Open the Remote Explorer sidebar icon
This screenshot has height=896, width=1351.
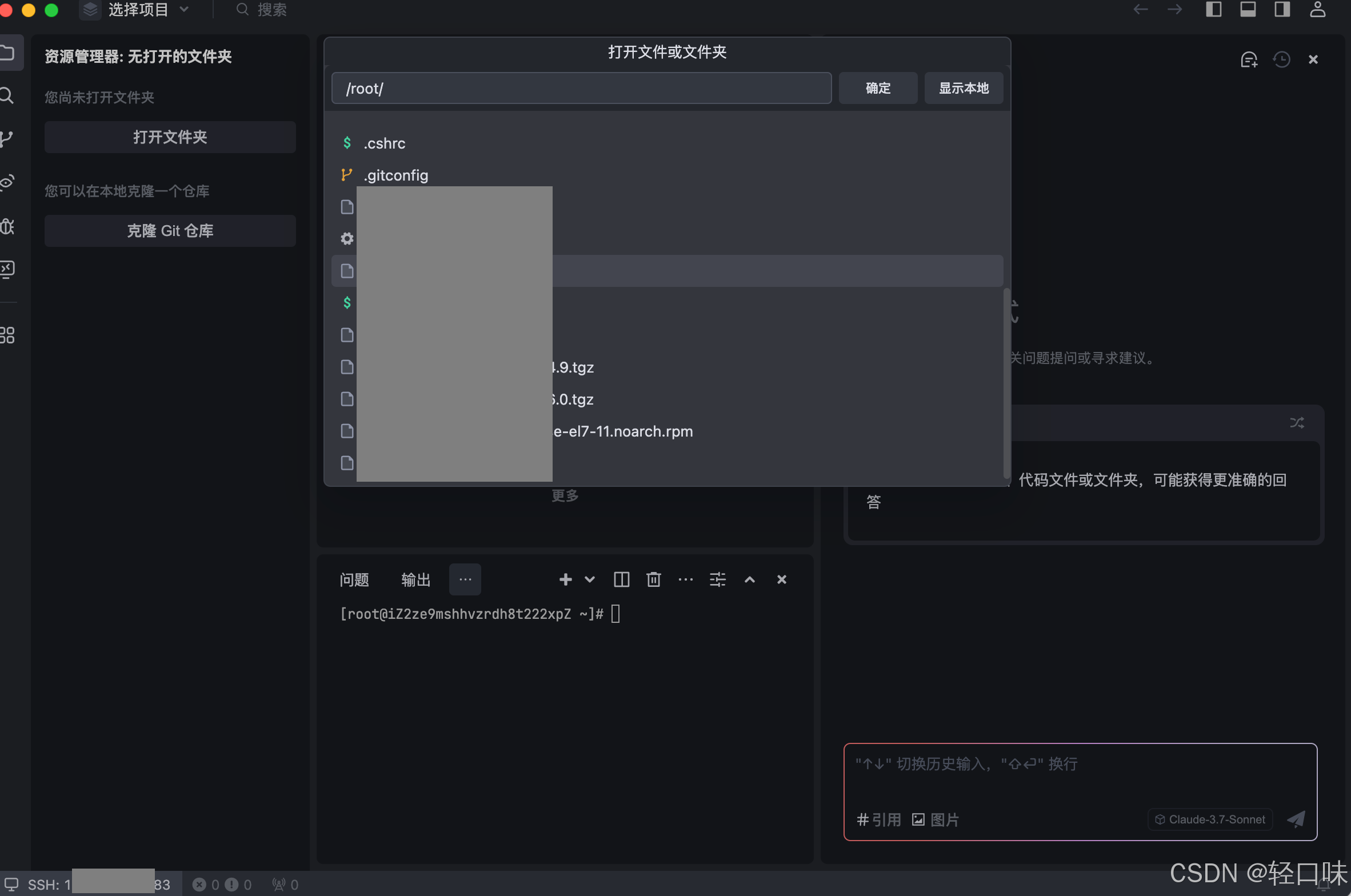coord(7,269)
